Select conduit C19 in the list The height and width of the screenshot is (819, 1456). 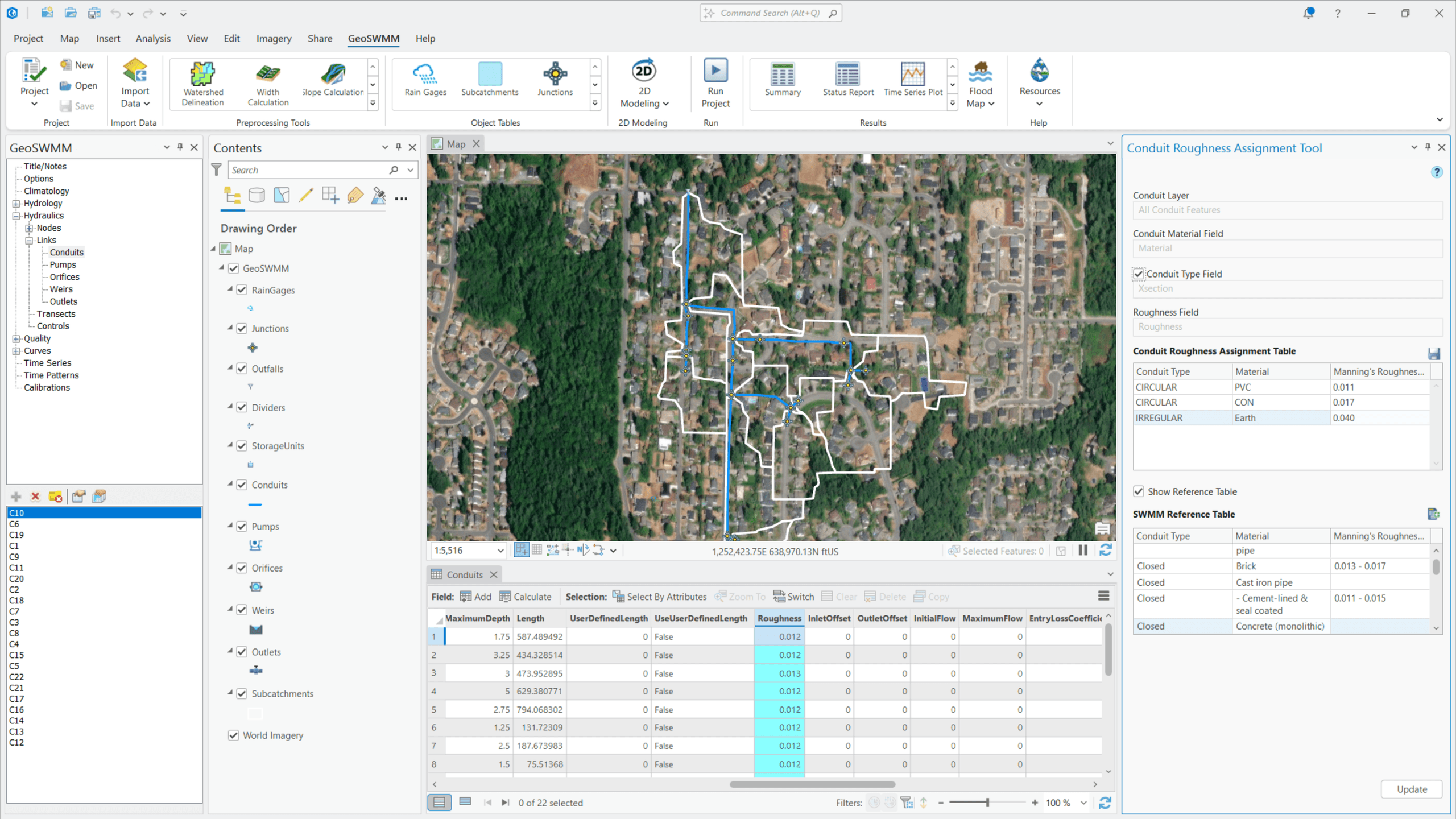16,535
